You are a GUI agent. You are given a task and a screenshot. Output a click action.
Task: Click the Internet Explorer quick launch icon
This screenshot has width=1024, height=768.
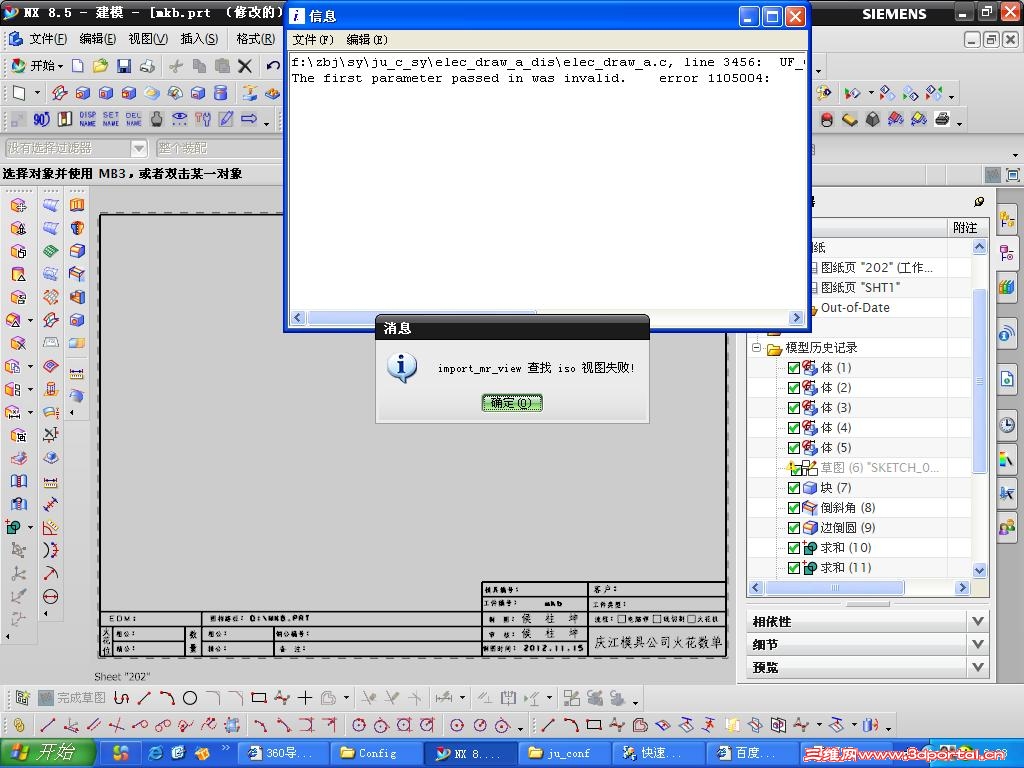point(155,753)
